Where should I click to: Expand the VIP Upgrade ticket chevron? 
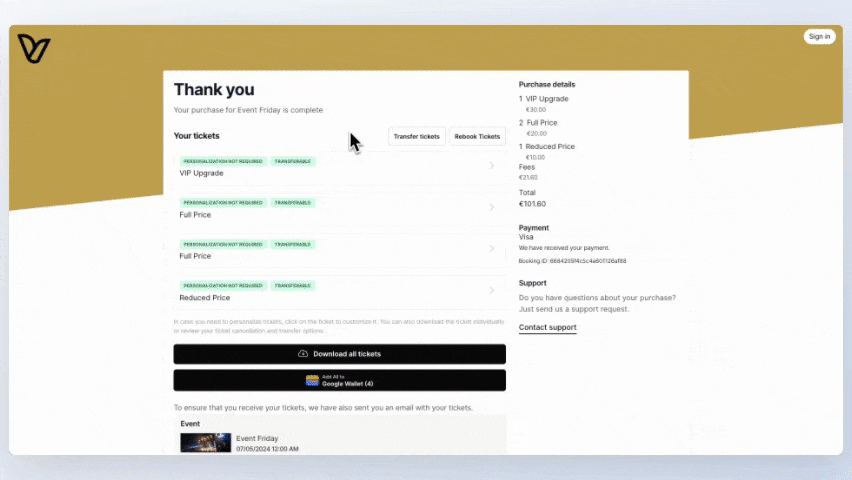tap(491, 166)
